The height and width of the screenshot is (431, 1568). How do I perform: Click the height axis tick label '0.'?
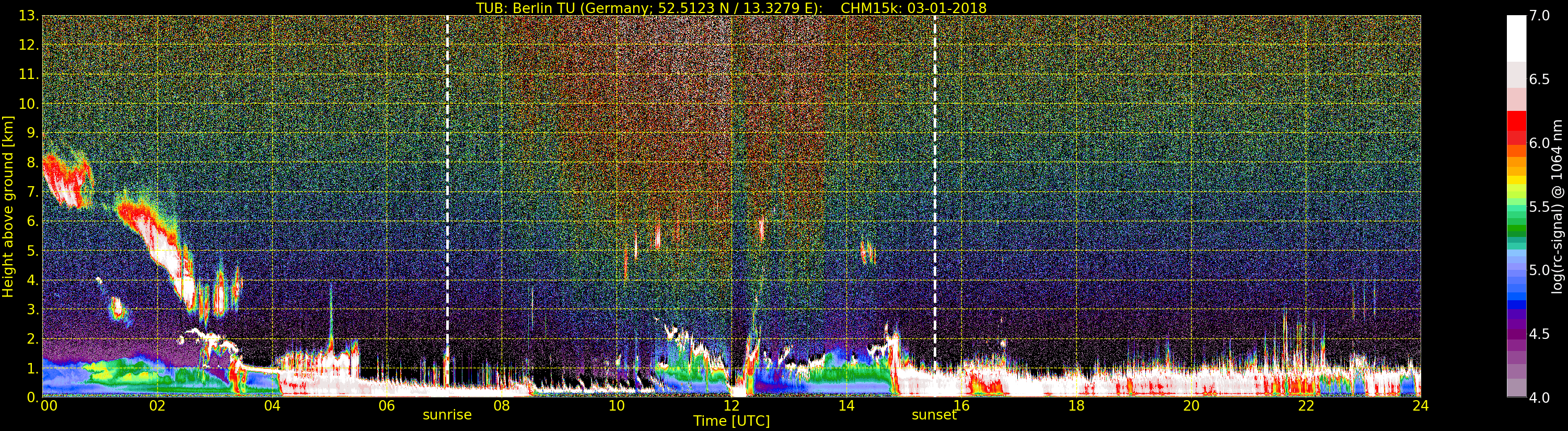[x=33, y=398]
